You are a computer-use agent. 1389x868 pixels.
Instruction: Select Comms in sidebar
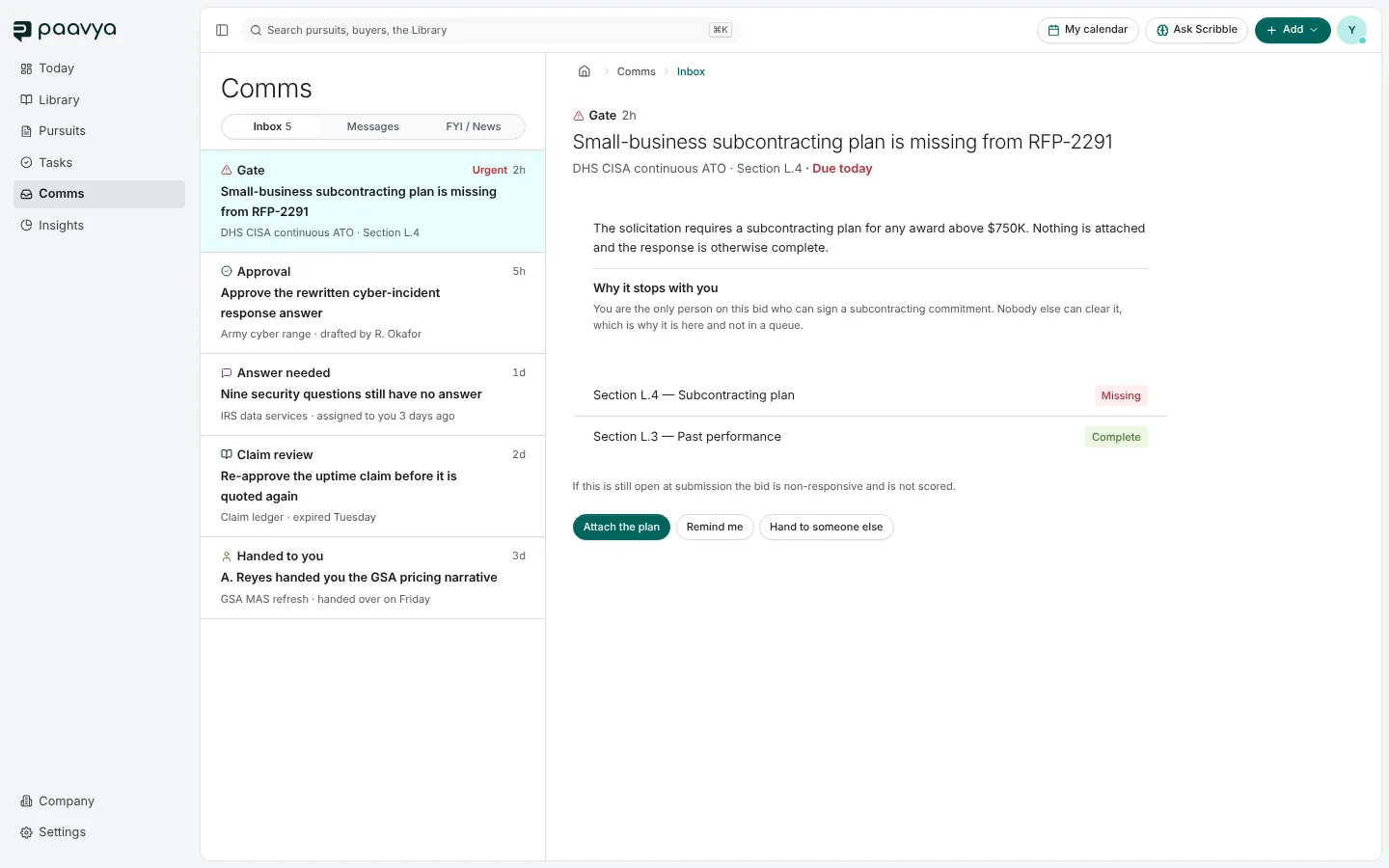(x=99, y=194)
